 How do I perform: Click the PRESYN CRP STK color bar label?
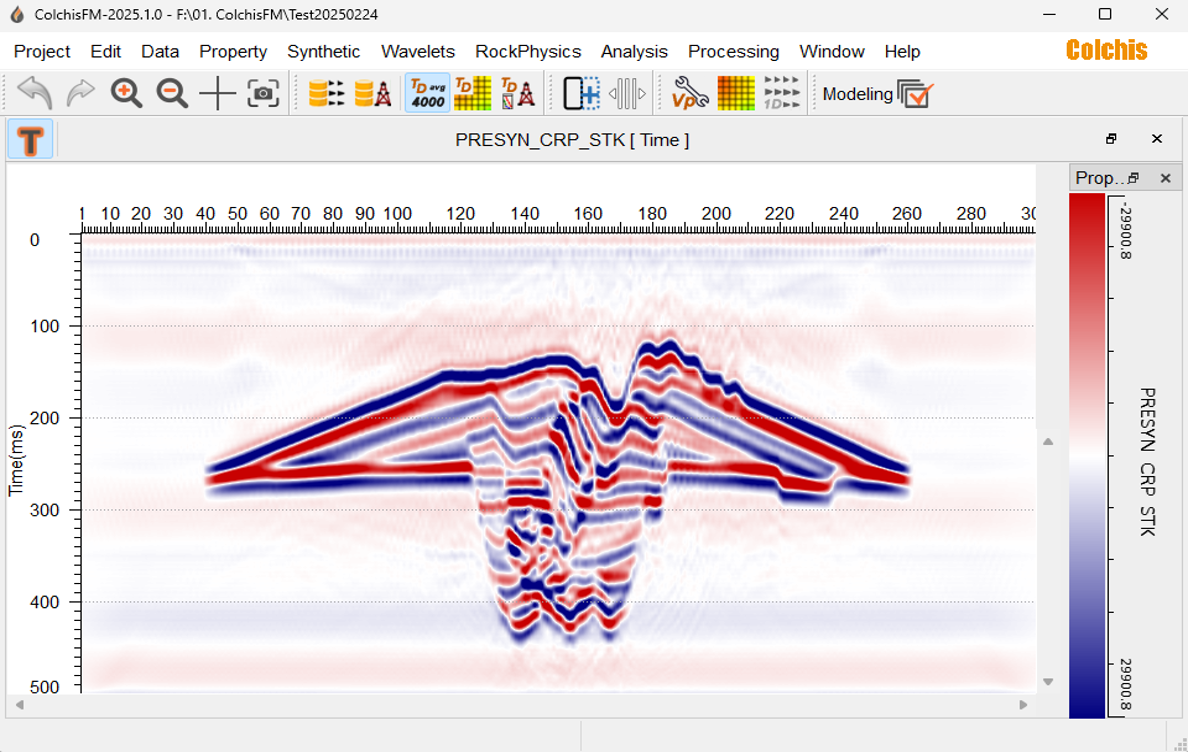tap(1148, 462)
